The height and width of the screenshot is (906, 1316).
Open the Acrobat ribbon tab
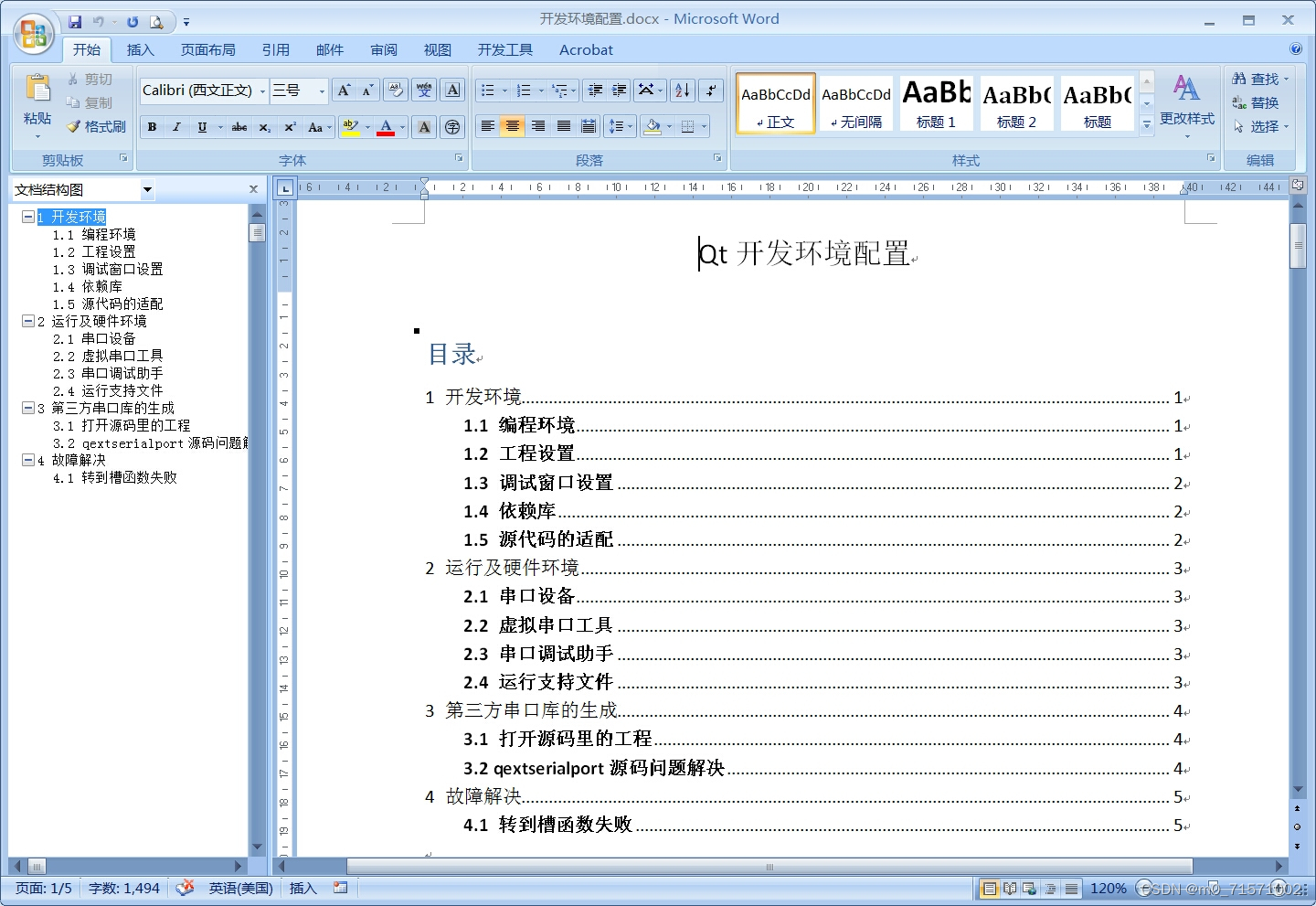[x=586, y=49]
